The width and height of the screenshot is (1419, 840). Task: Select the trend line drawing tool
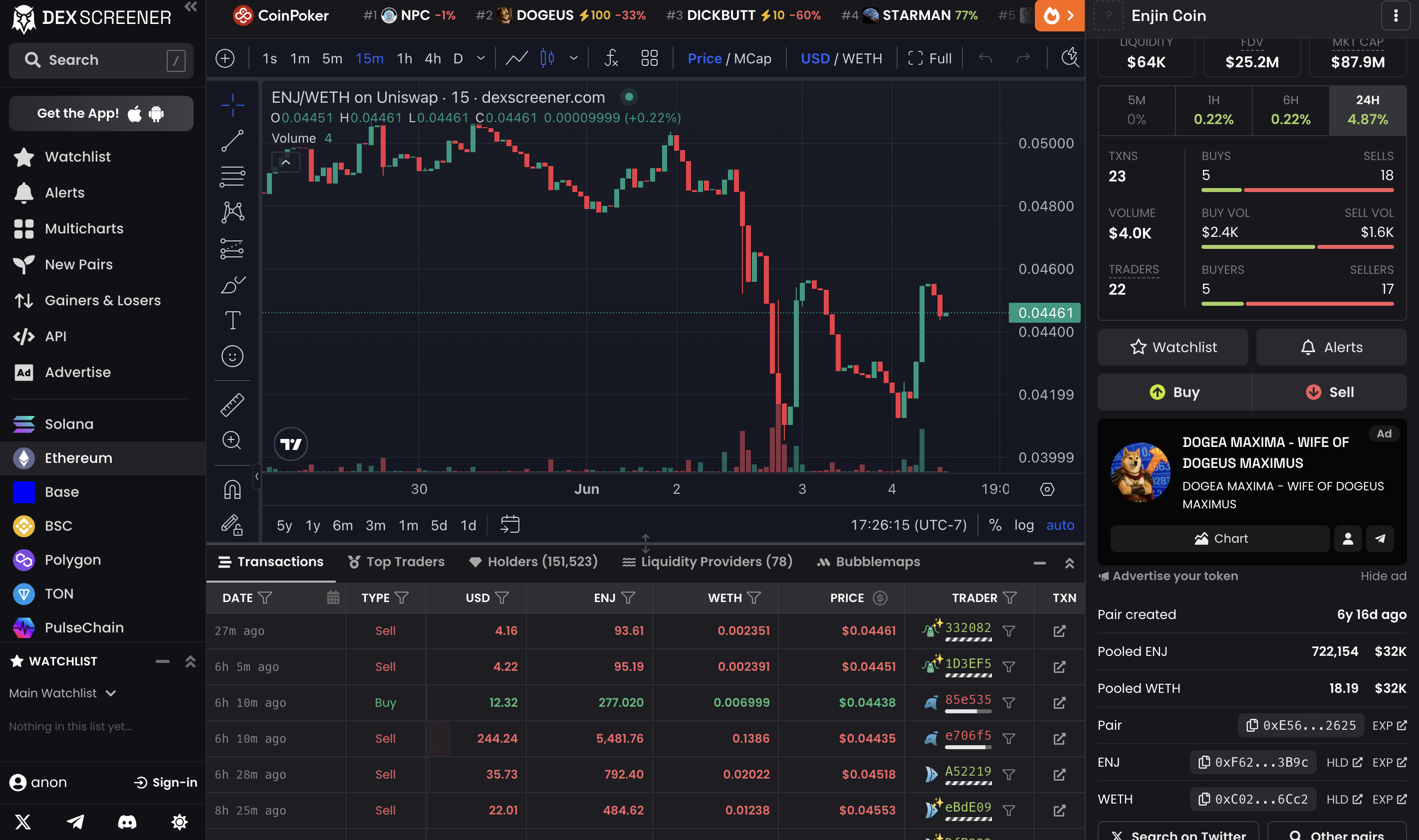tap(232, 140)
